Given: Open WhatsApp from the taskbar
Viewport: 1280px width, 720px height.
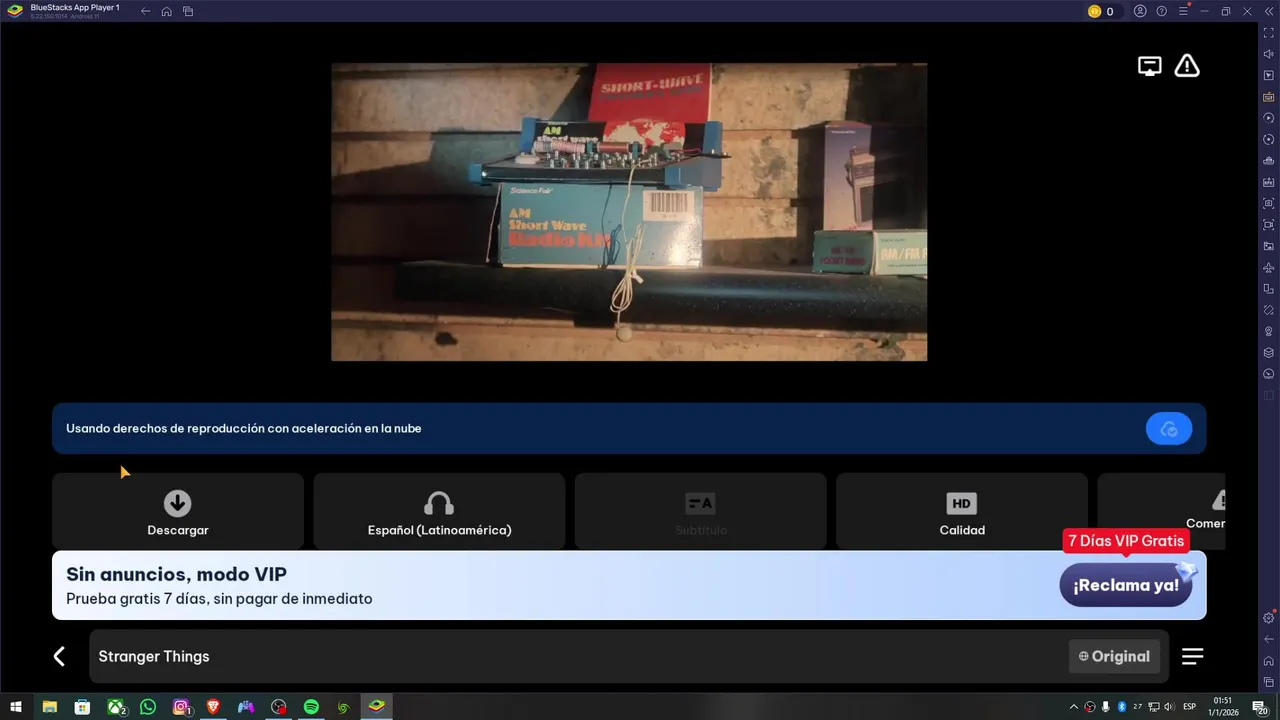Looking at the screenshot, I should pyautogui.click(x=148, y=707).
